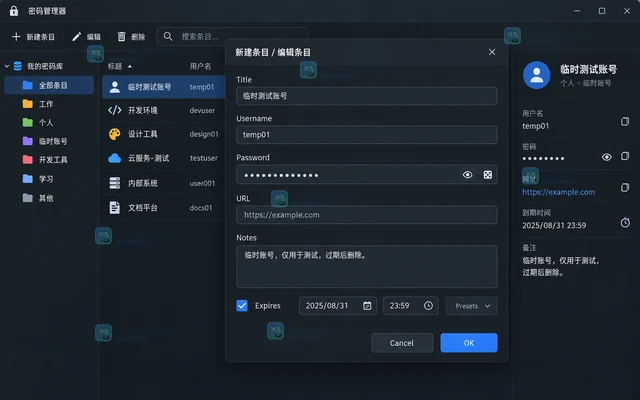Click the testuser username cell

[204, 158]
